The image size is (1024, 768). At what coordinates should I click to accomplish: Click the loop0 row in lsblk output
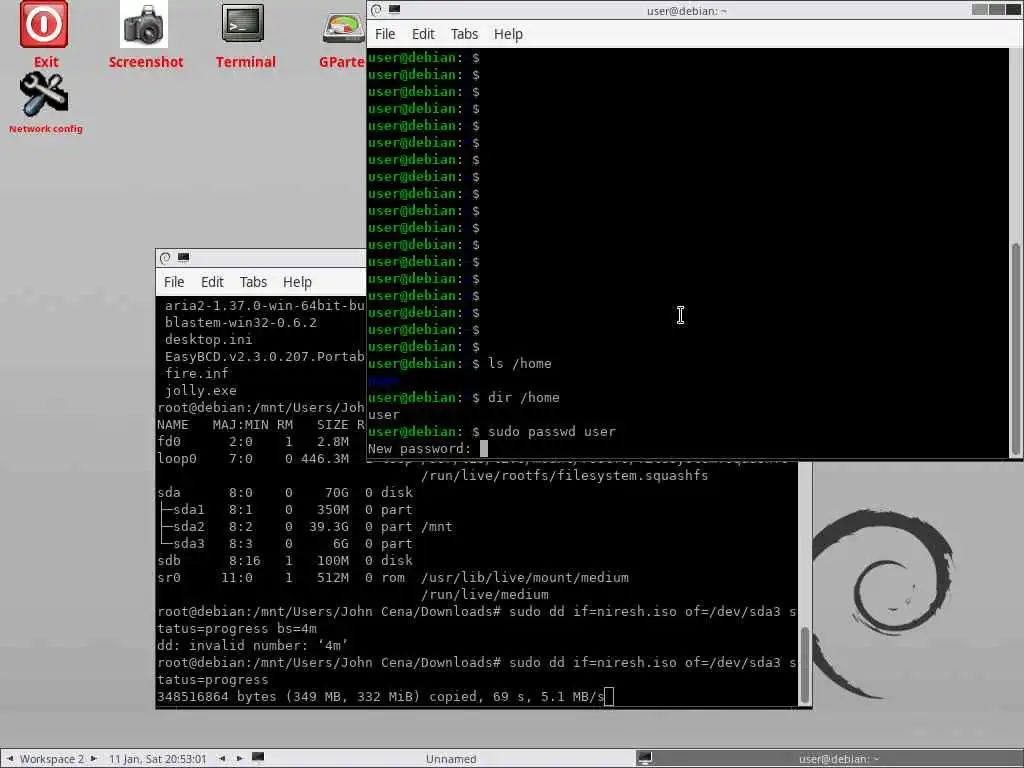[261, 458]
